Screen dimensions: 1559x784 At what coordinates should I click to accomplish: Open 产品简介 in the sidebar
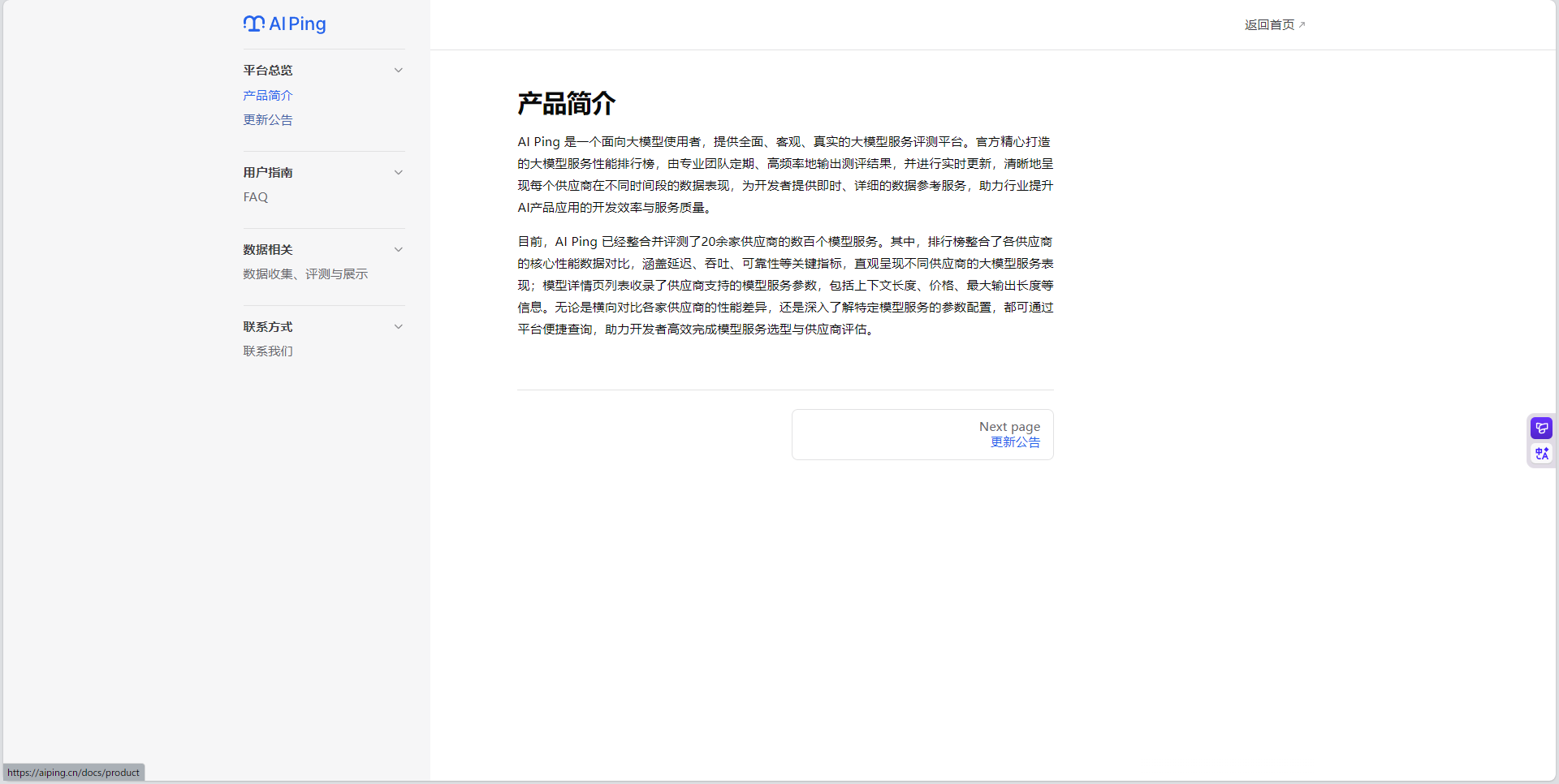(x=268, y=96)
